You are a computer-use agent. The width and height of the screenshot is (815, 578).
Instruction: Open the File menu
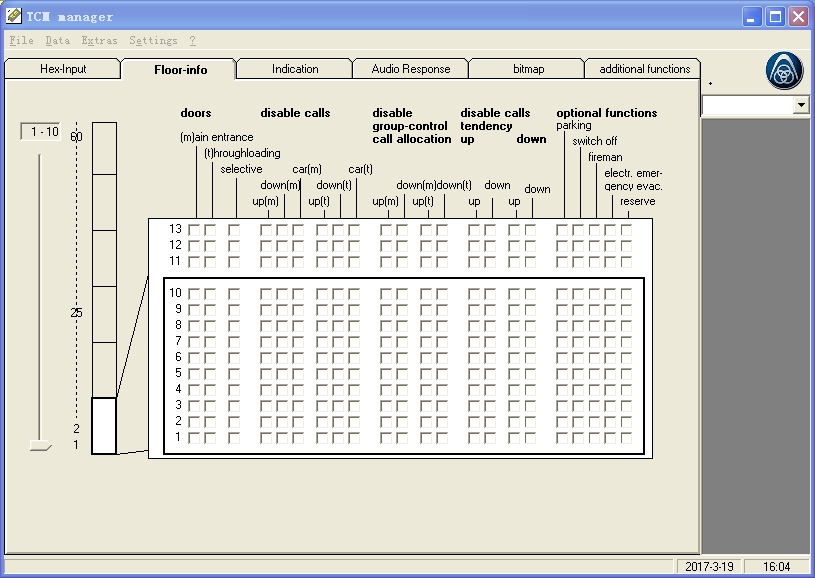pos(19,41)
